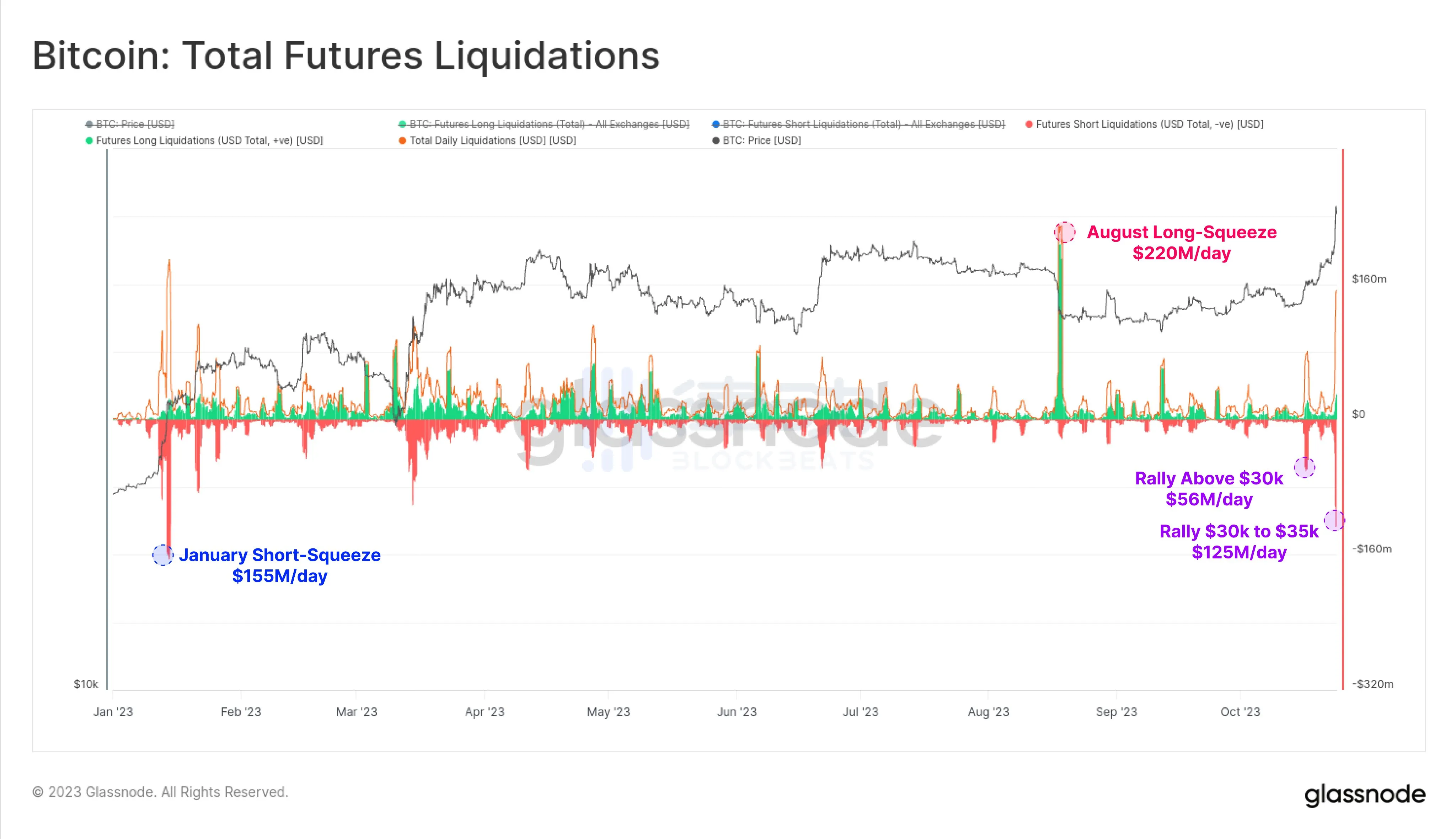Click the green dot beside Futures Long Liquidations (USD Total, +ve)
The height and width of the screenshot is (839, 1456).
tap(89, 140)
